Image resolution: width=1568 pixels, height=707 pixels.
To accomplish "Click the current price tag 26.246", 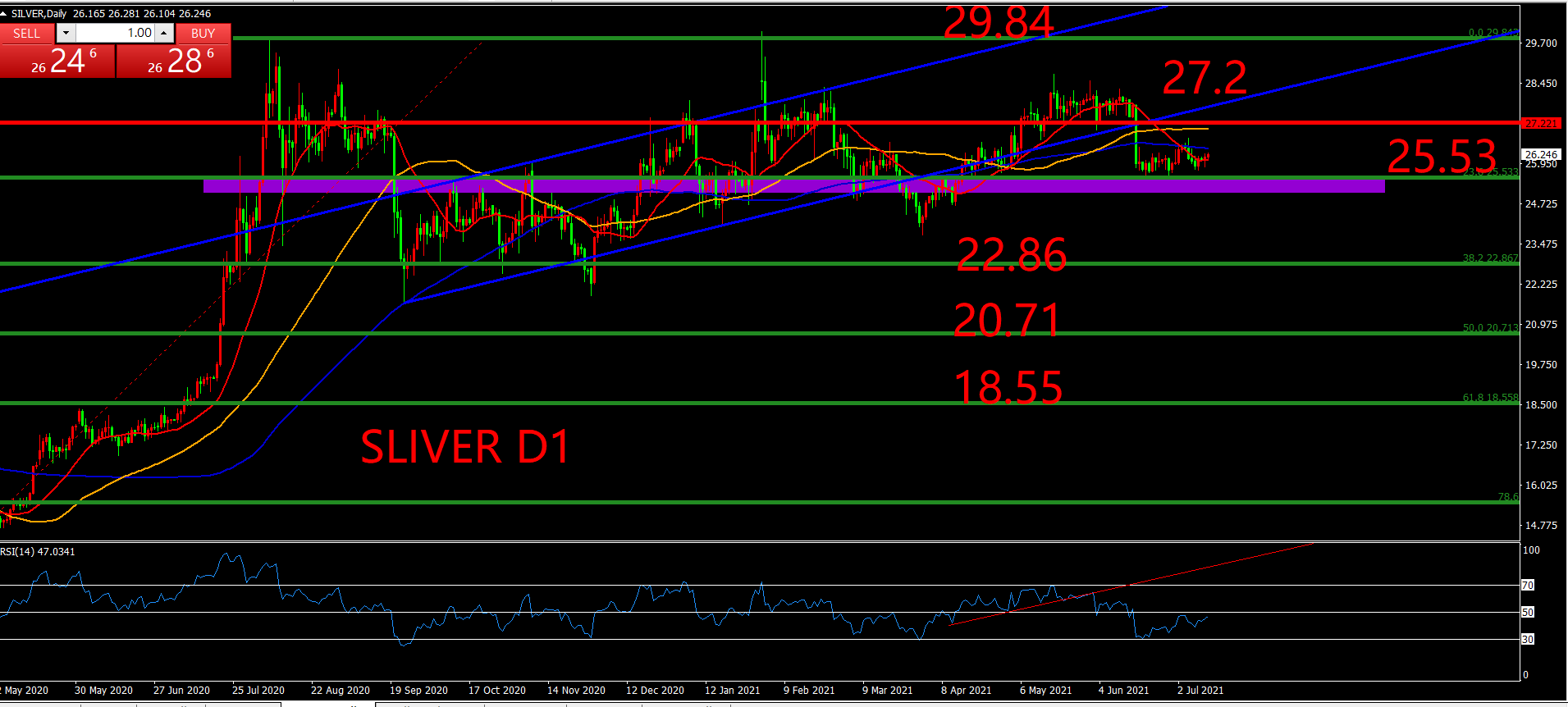I will [1541, 154].
